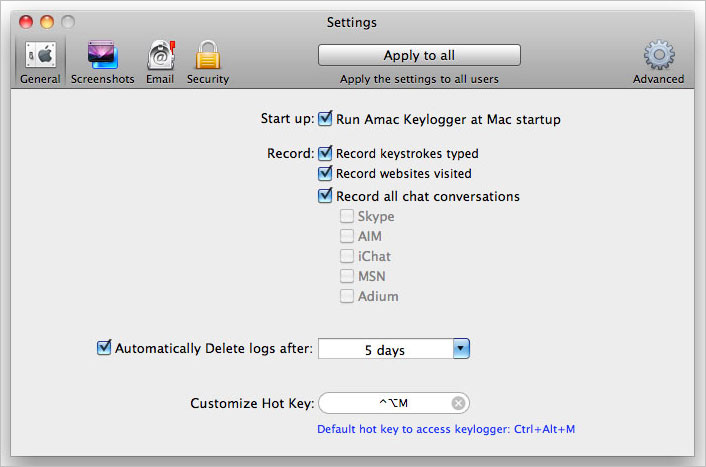Click the default hot key hint text
The height and width of the screenshot is (467, 706).
click(446, 429)
